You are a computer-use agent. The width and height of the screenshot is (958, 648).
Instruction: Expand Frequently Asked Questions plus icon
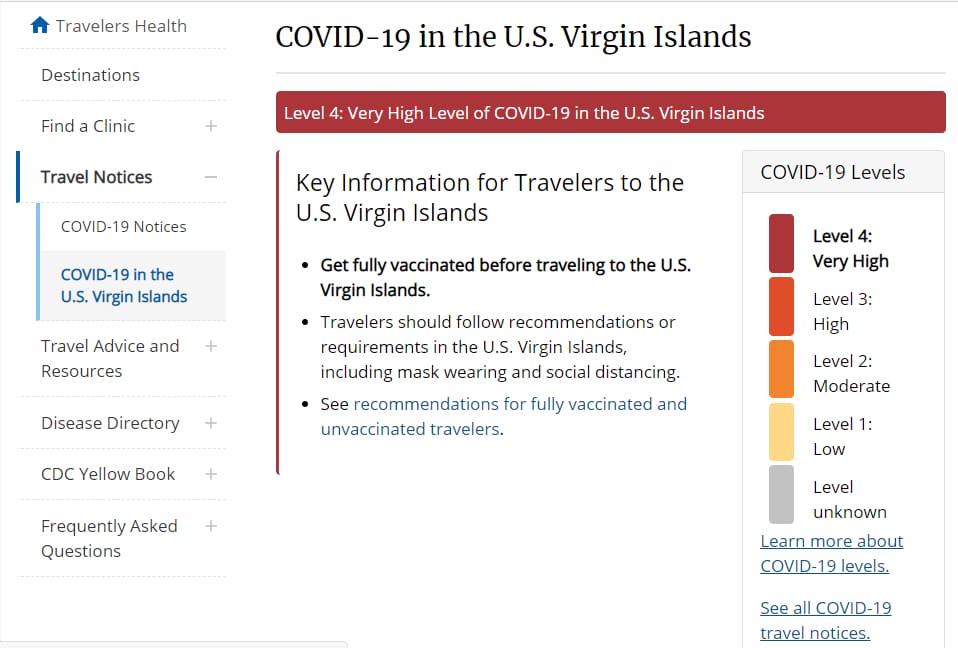(x=211, y=526)
